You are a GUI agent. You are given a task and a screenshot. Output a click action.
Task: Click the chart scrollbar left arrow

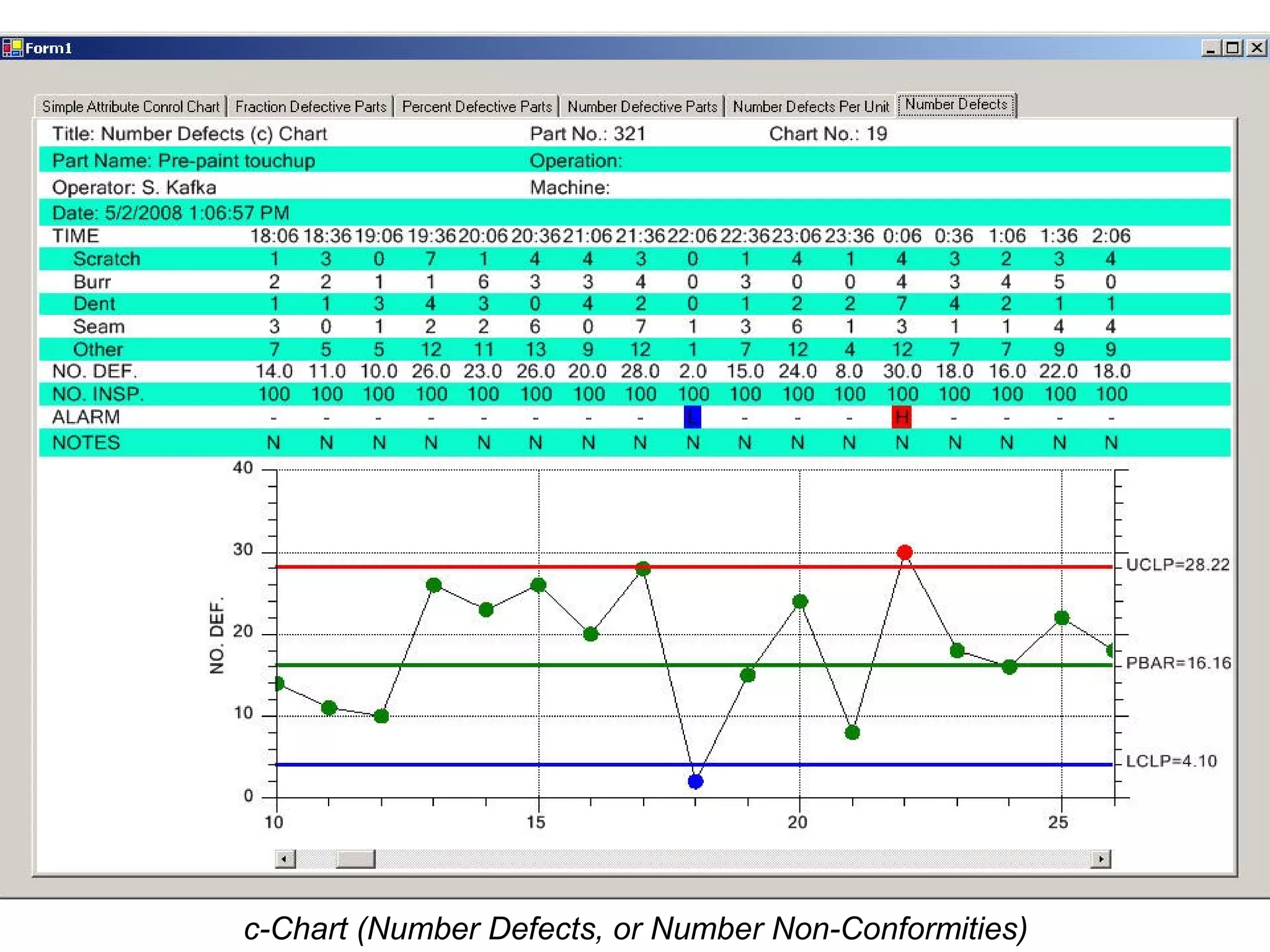click(285, 859)
